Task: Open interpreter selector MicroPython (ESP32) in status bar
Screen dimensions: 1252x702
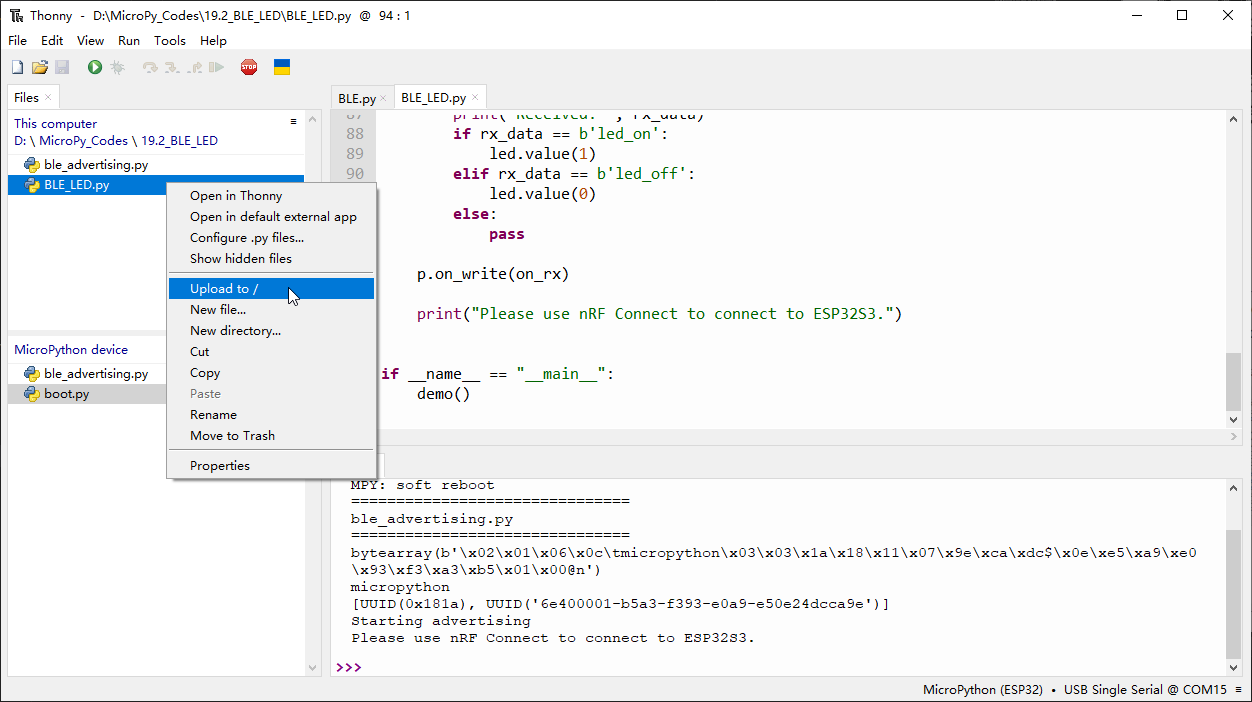Action: tap(983, 690)
